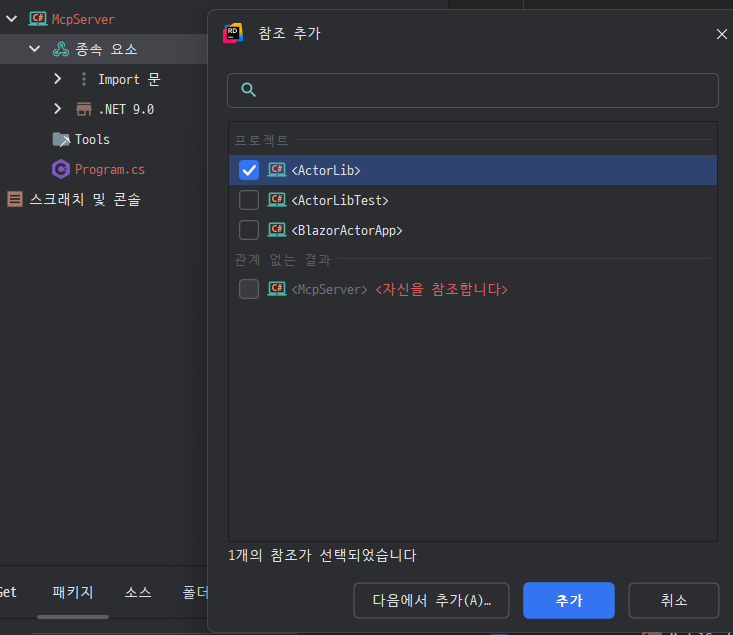This screenshot has width=733, height=635.
Task: Uncheck the ActorLib checkbox
Action: (x=249, y=171)
